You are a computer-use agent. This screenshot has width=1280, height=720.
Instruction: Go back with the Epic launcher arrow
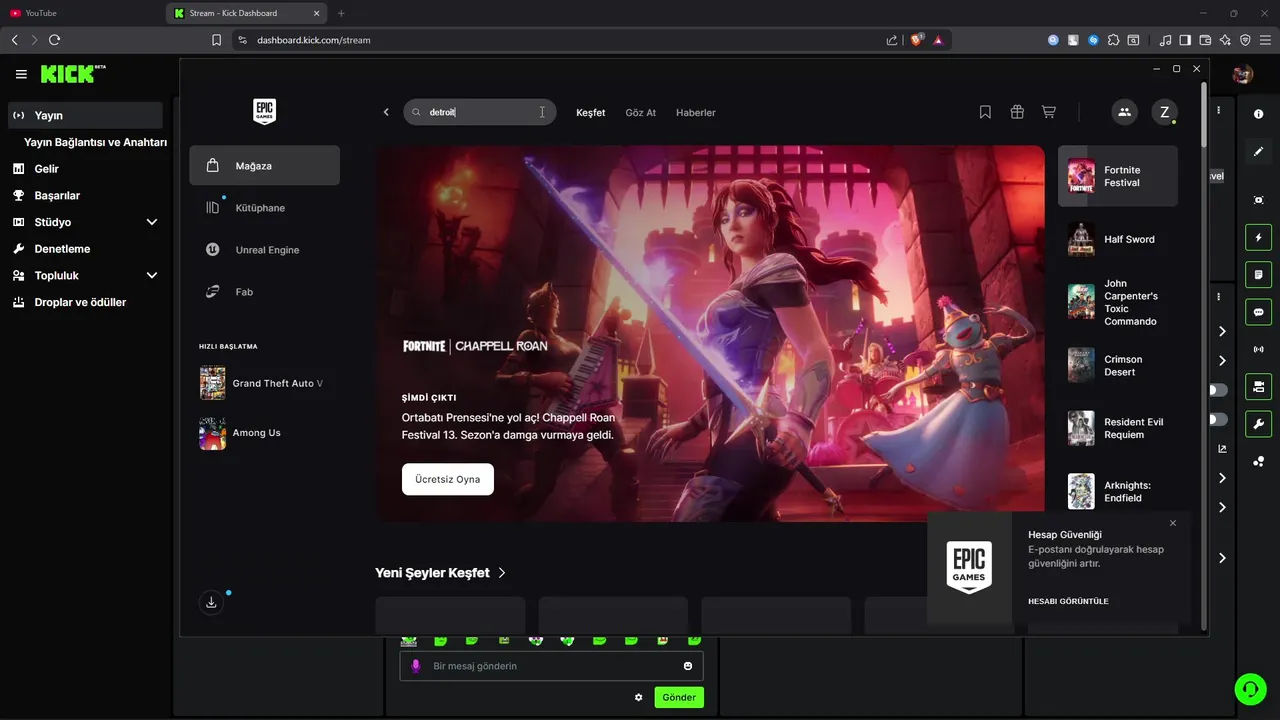[386, 112]
